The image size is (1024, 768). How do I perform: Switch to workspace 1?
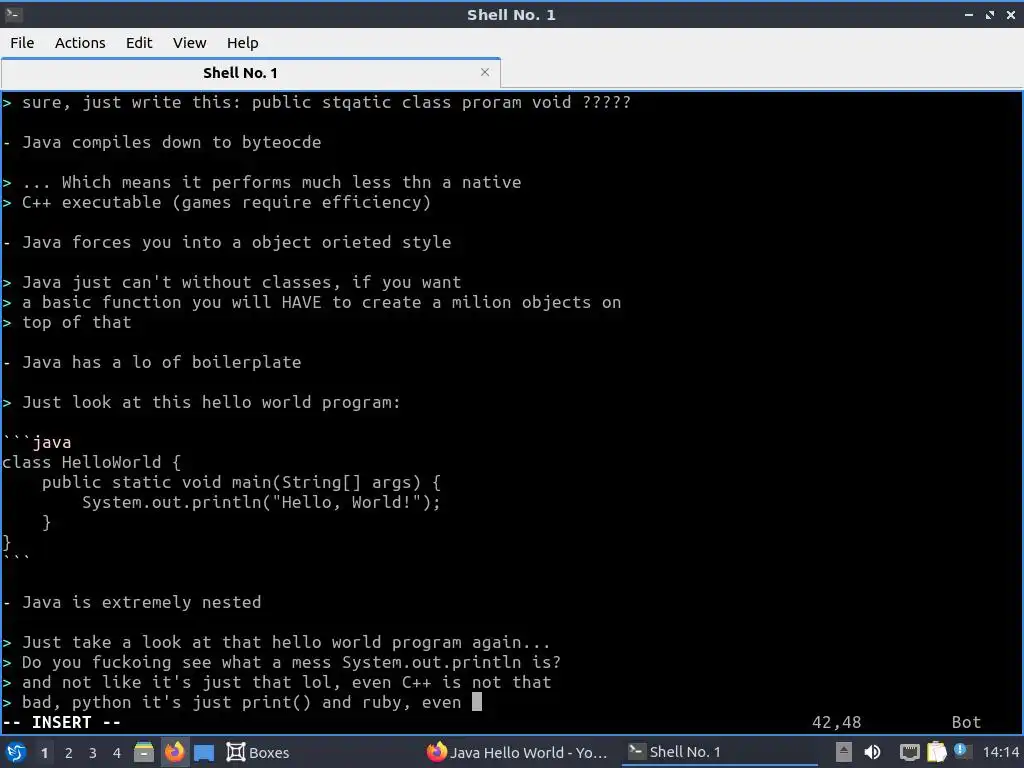coord(44,753)
